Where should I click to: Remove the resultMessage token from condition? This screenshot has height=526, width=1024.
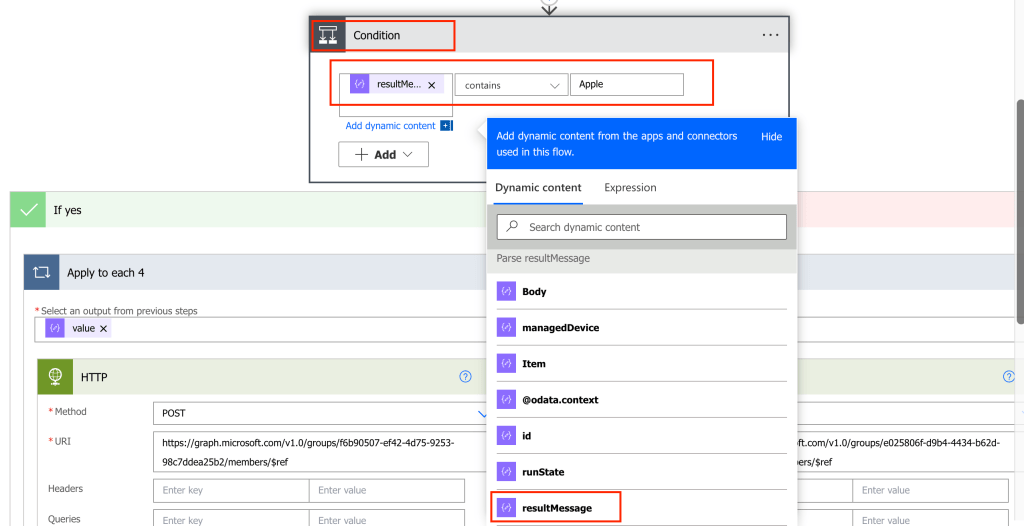(432, 86)
